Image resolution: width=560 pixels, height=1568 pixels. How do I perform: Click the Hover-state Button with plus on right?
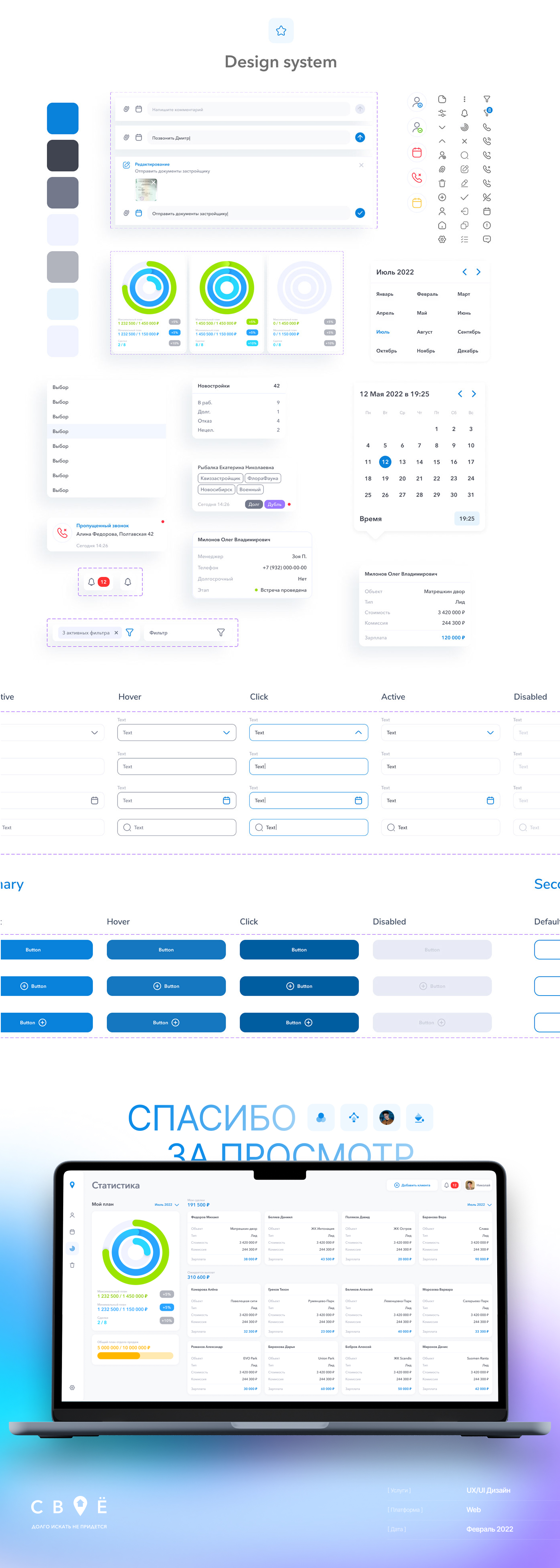click(x=166, y=1023)
